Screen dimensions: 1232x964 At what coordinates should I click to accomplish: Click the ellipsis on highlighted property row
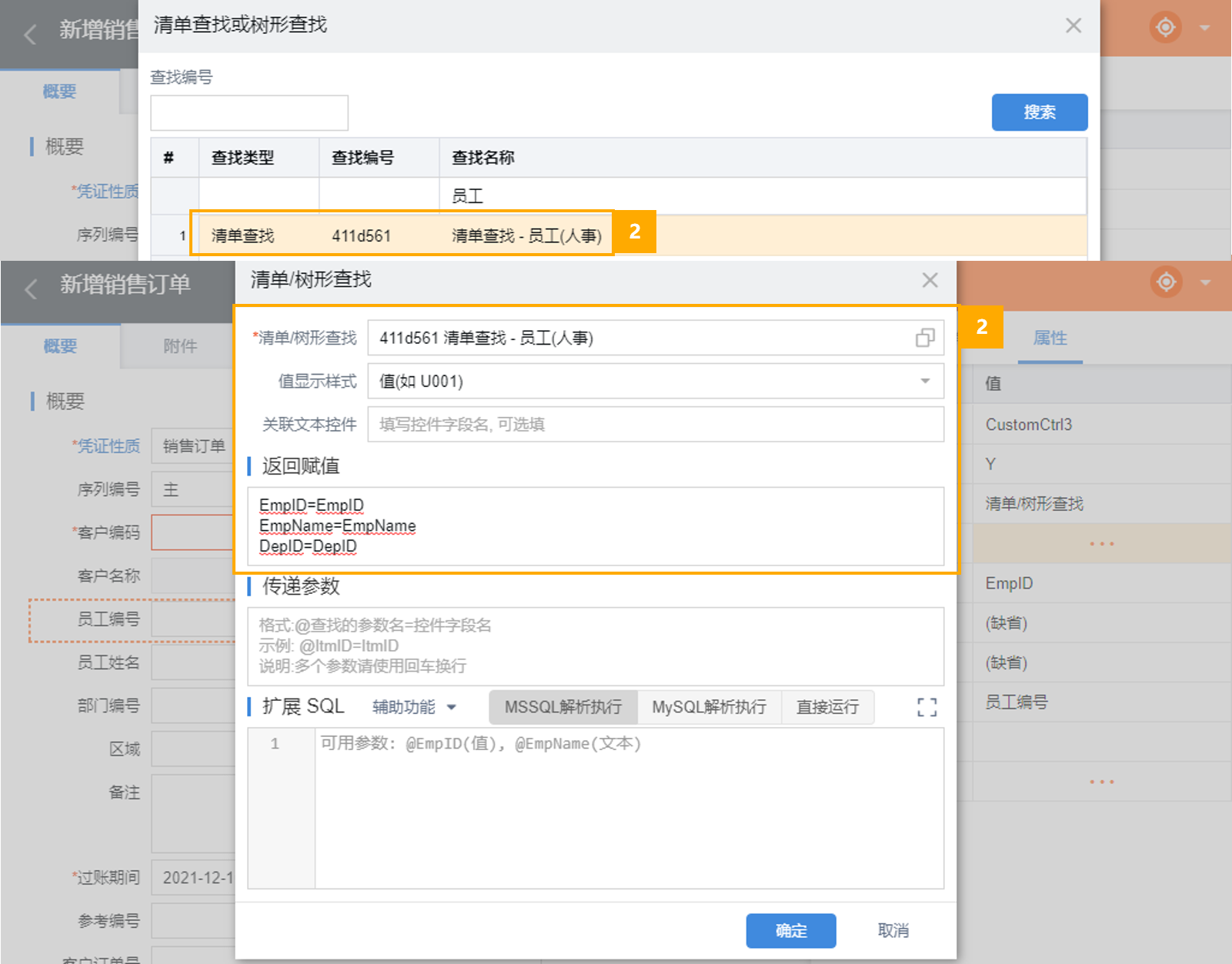pyautogui.click(x=1102, y=544)
